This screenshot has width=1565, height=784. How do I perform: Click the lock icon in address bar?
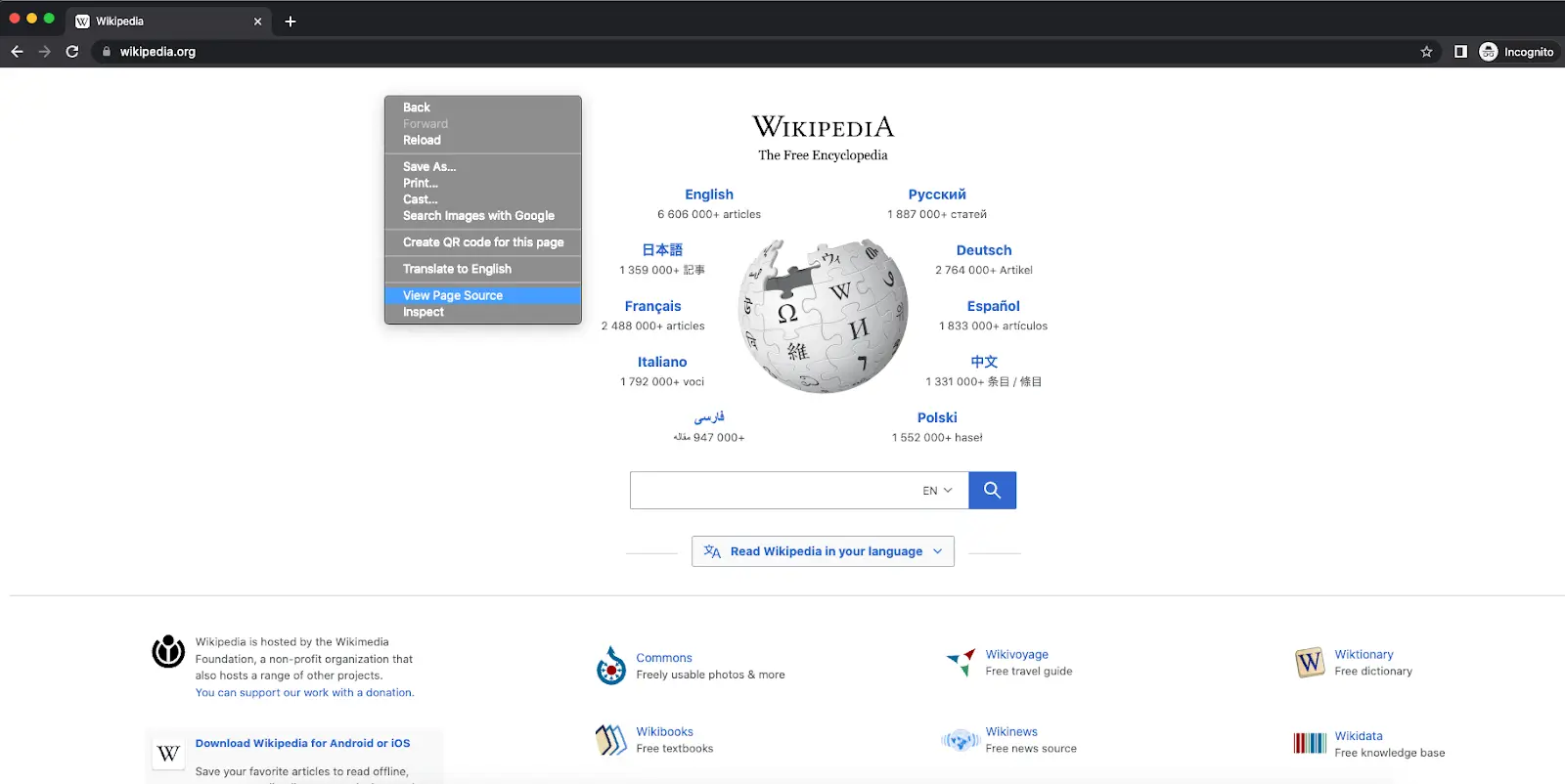pos(107,52)
